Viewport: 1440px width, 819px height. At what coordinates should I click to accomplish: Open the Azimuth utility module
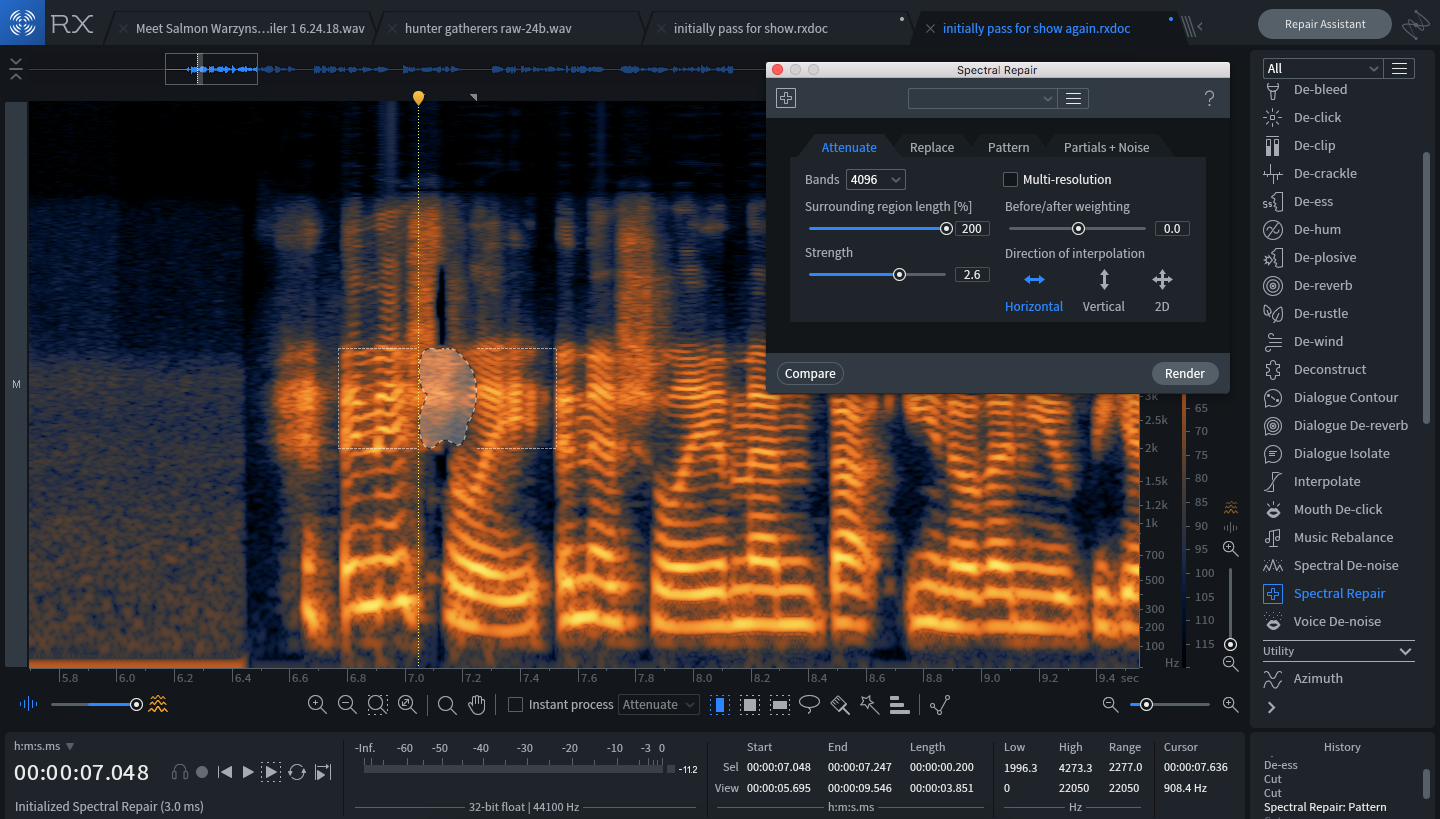coord(1318,678)
